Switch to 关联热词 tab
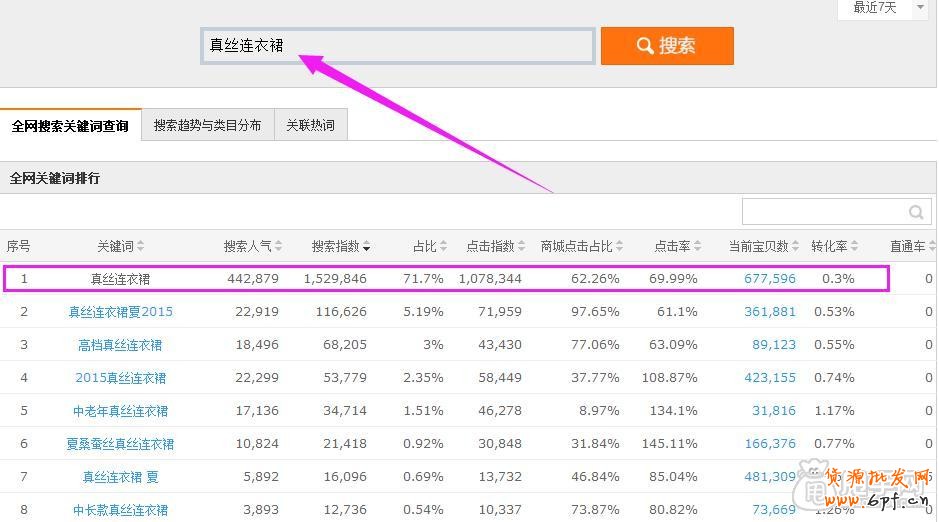Viewport: 939px width, 522px height. (x=310, y=125)
